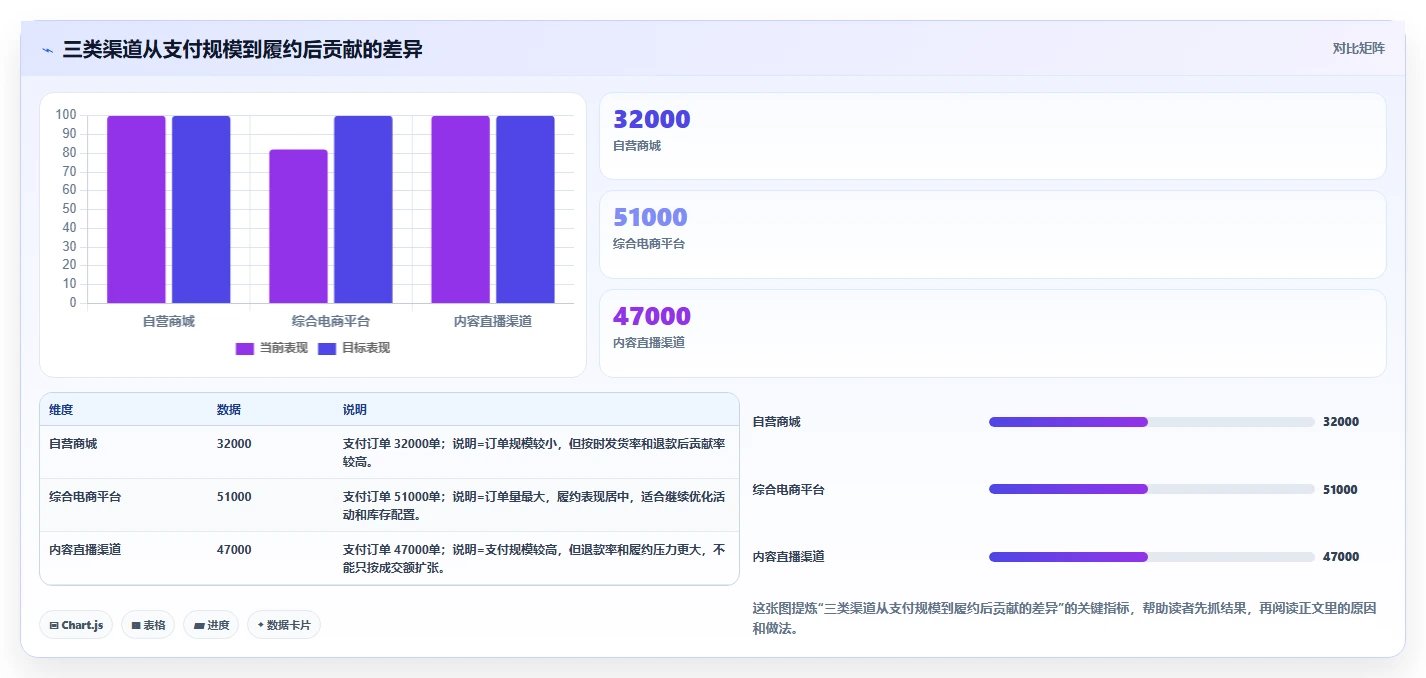Click the purple legend swatch for 当前表现
1426x678 pixels.
[245, 348]
